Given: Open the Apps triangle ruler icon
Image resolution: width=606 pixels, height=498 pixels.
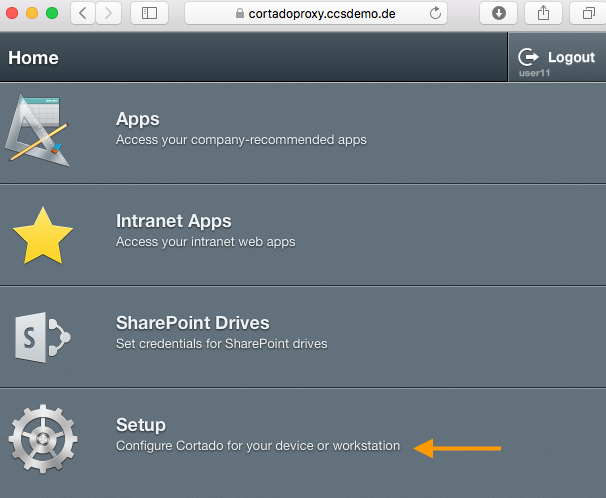Looking at the screenshot, I should click(37, 131).
